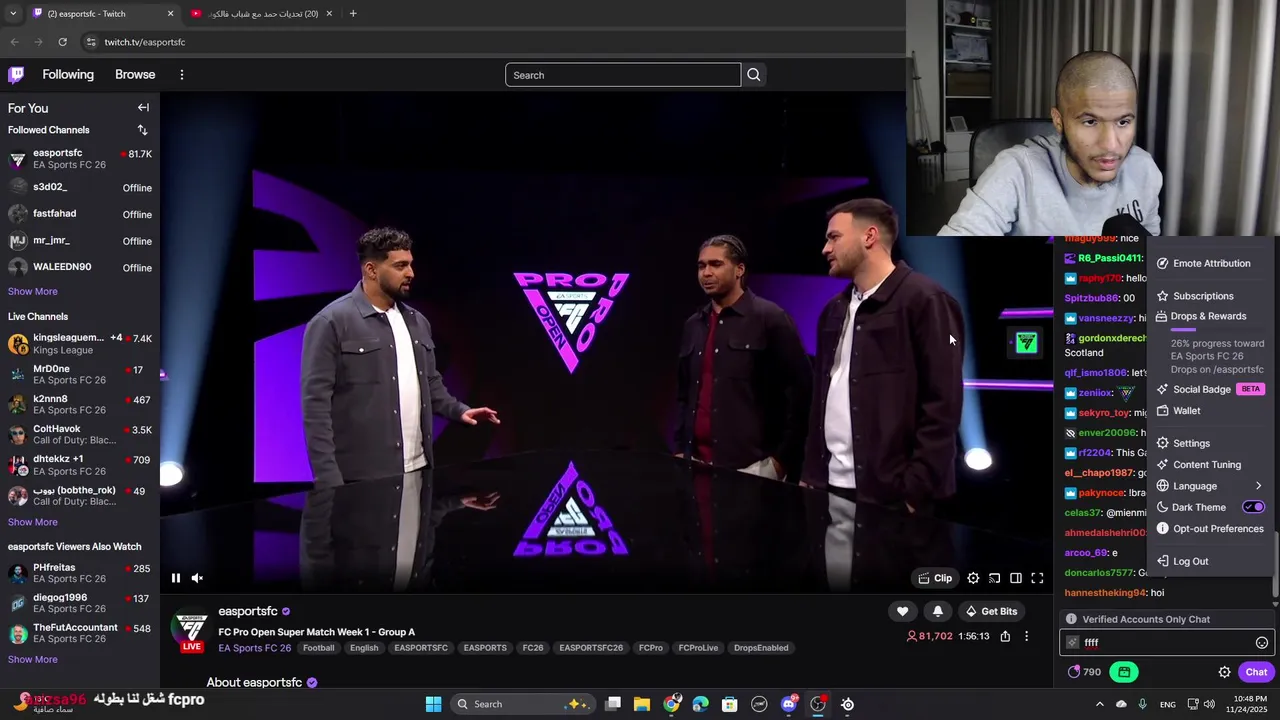This screenshot has width=1280, height=720.
Task: View site information icon in address bar
Action: 91,42
